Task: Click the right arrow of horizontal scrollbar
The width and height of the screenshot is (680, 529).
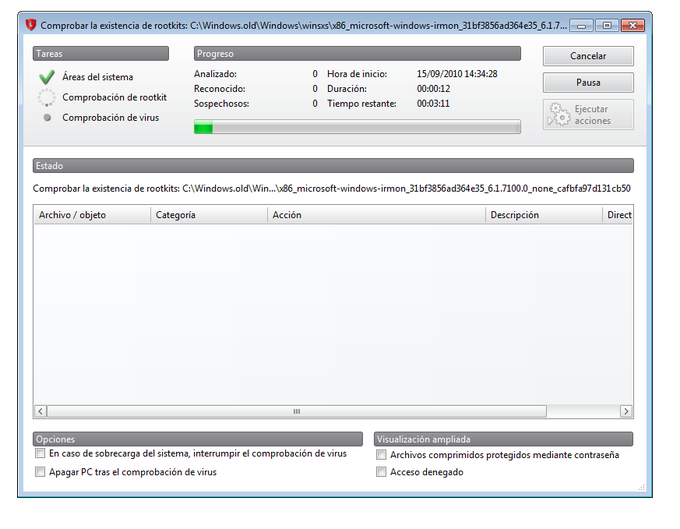Action: [x=626, y=411]
